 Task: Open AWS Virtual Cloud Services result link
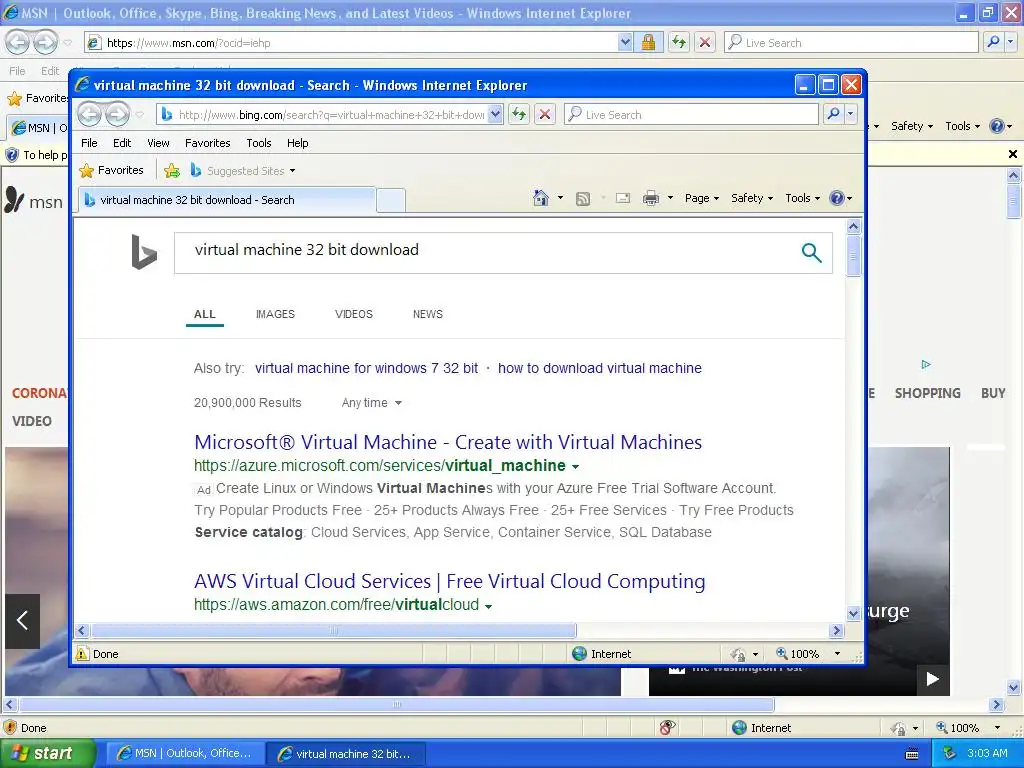(449, 581)
